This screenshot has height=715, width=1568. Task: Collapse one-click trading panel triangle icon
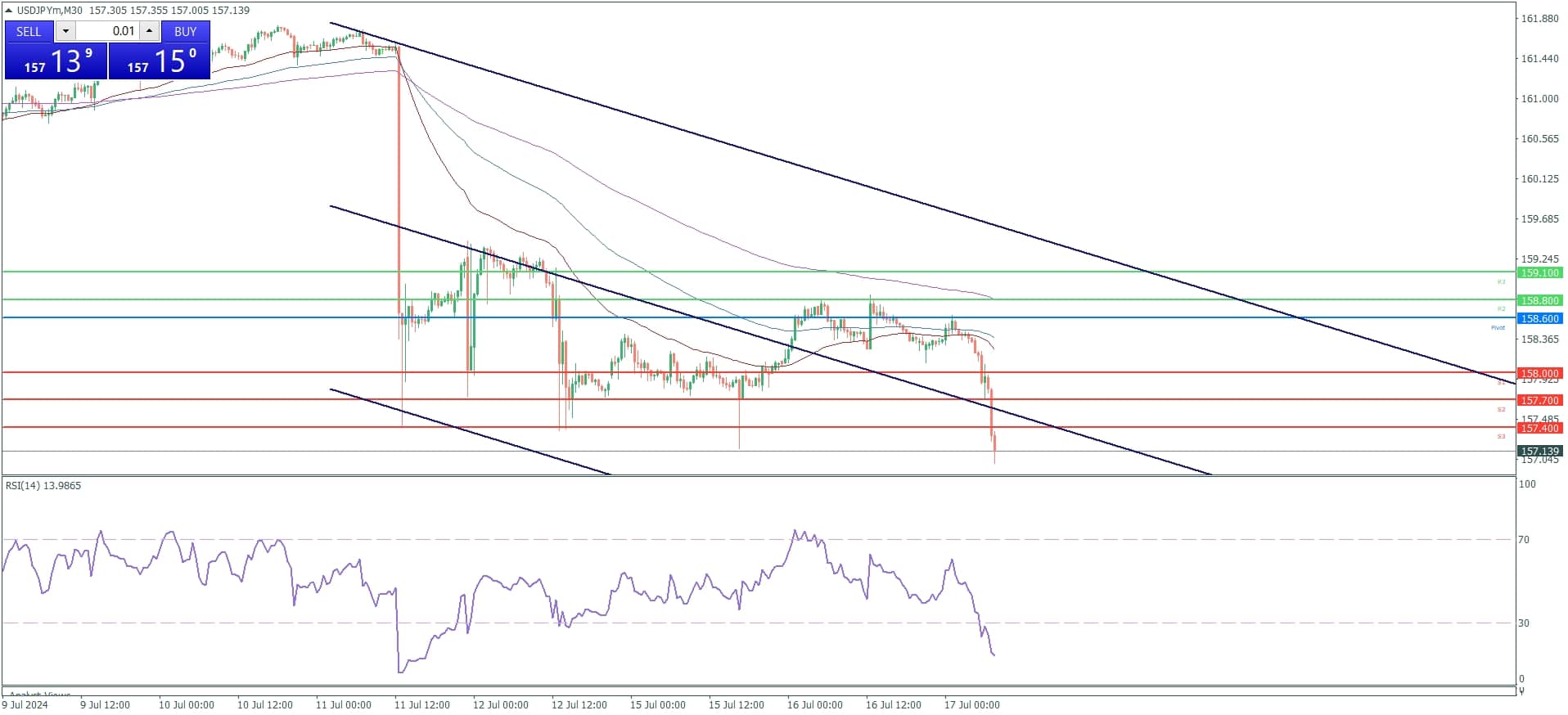pyautogui.click(x=9, y=10)
